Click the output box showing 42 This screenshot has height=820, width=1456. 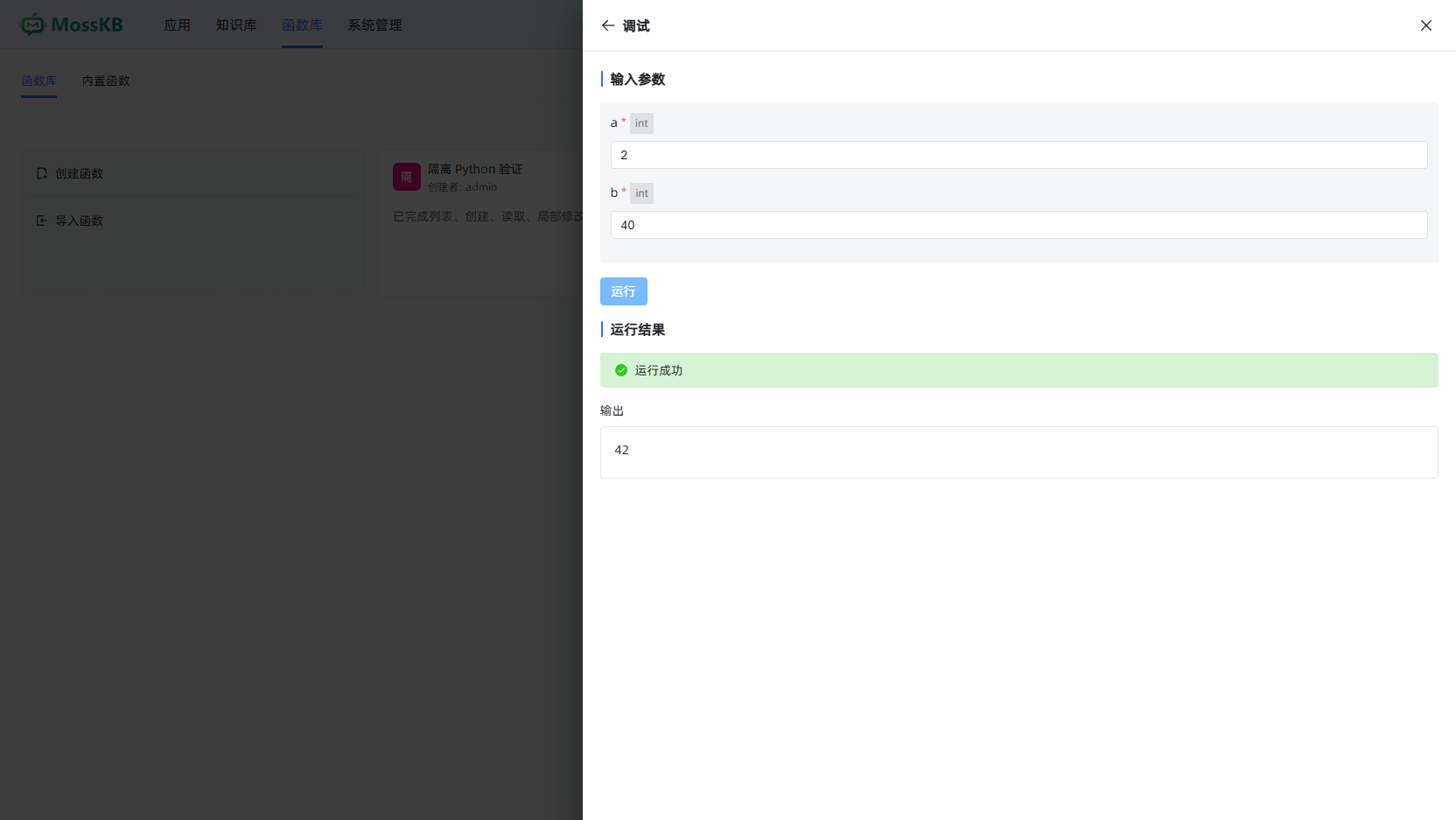point(1018,452)
